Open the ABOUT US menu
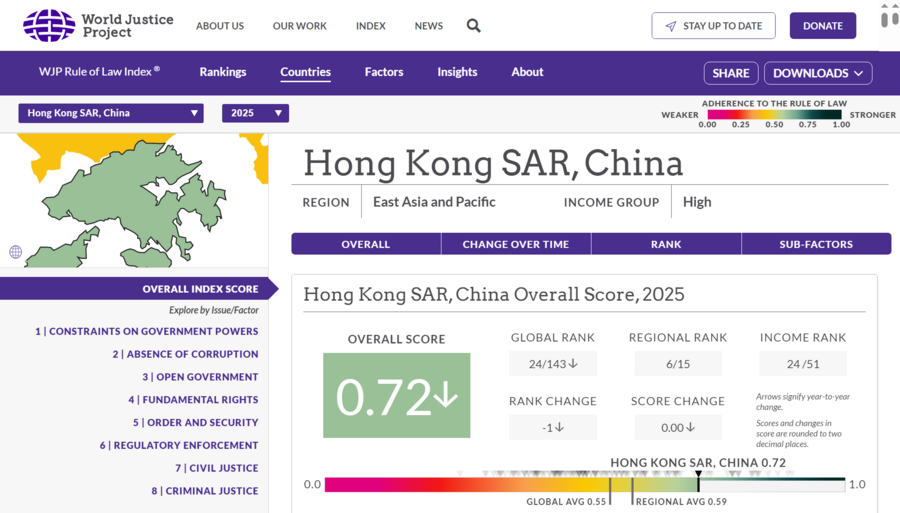 click(220, 26)
